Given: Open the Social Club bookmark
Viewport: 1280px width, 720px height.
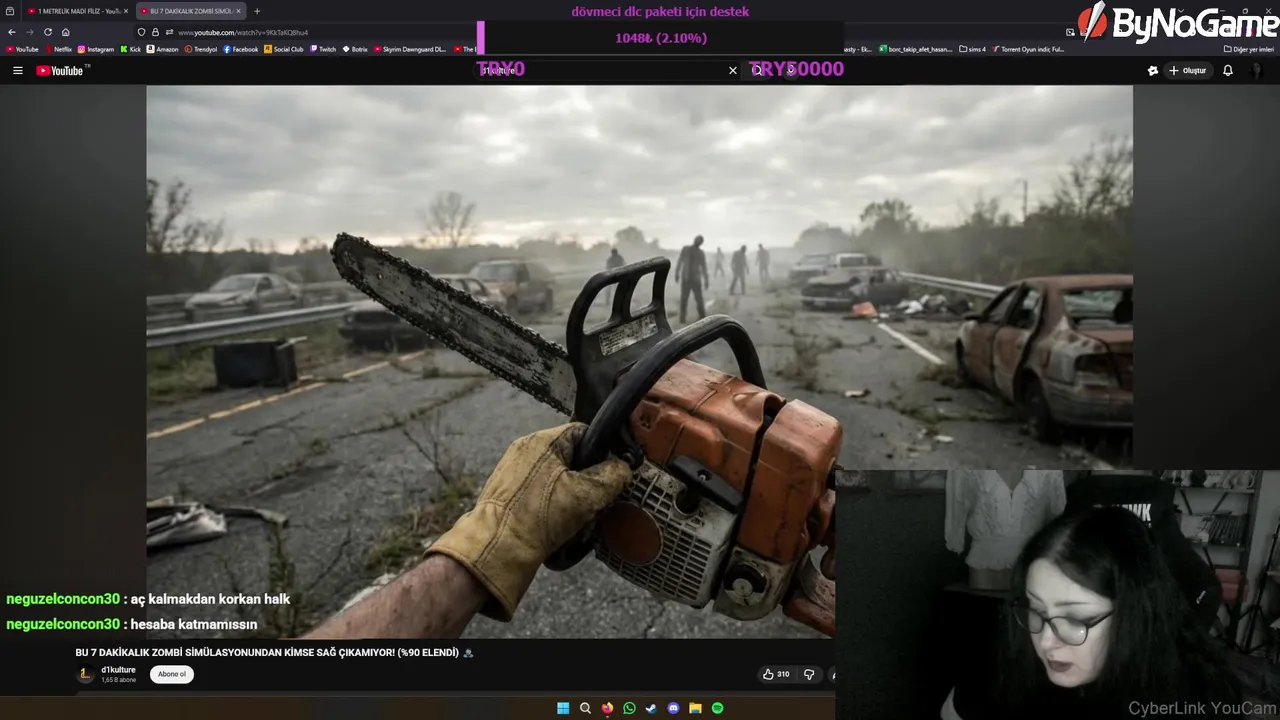Looking at the screenshot, I should (x=284, y=49).
